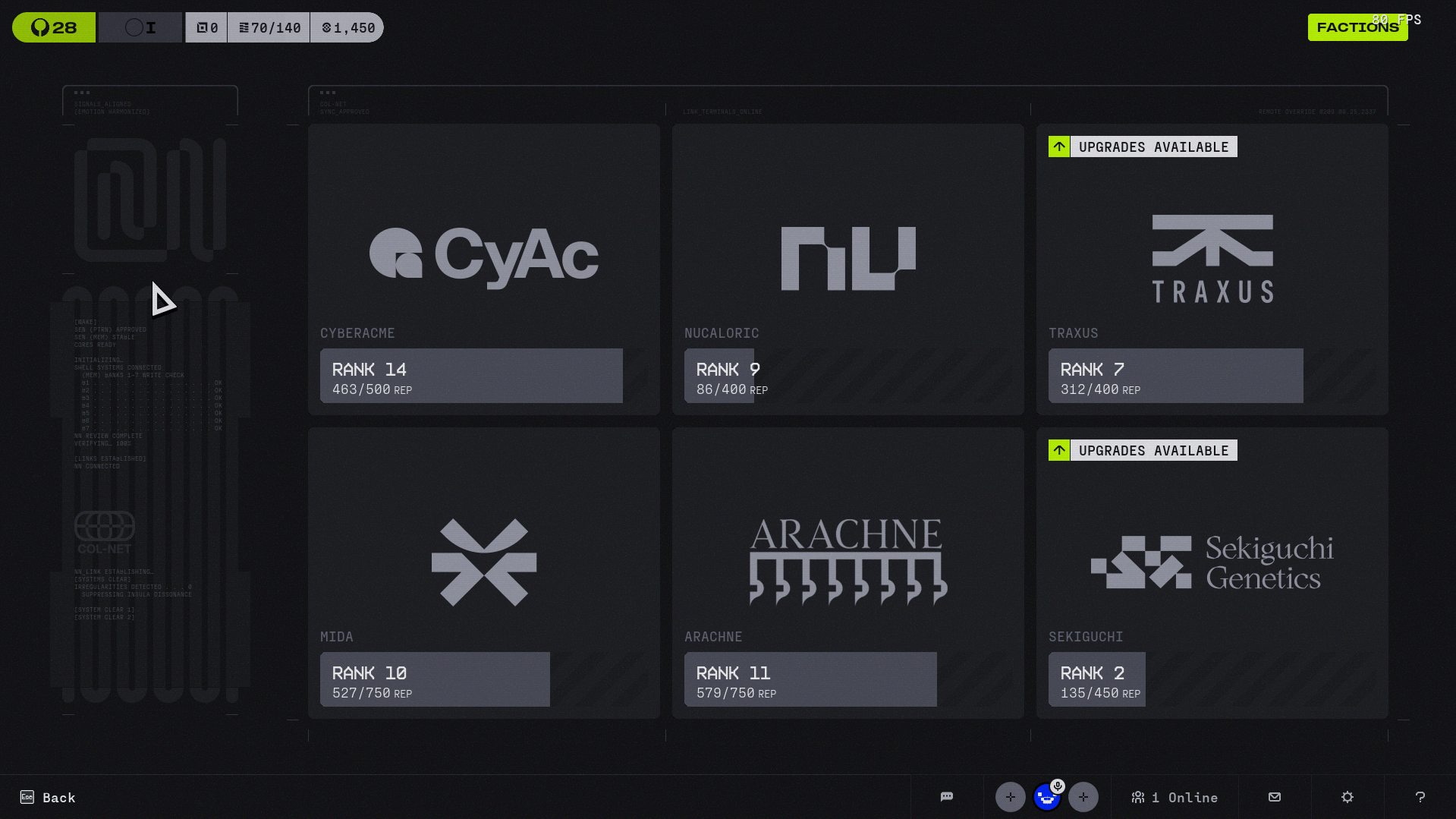
Task: Click Sekiguchi Upgrades Available badge
Action: pyautogui.click(x=1142, y=450)
